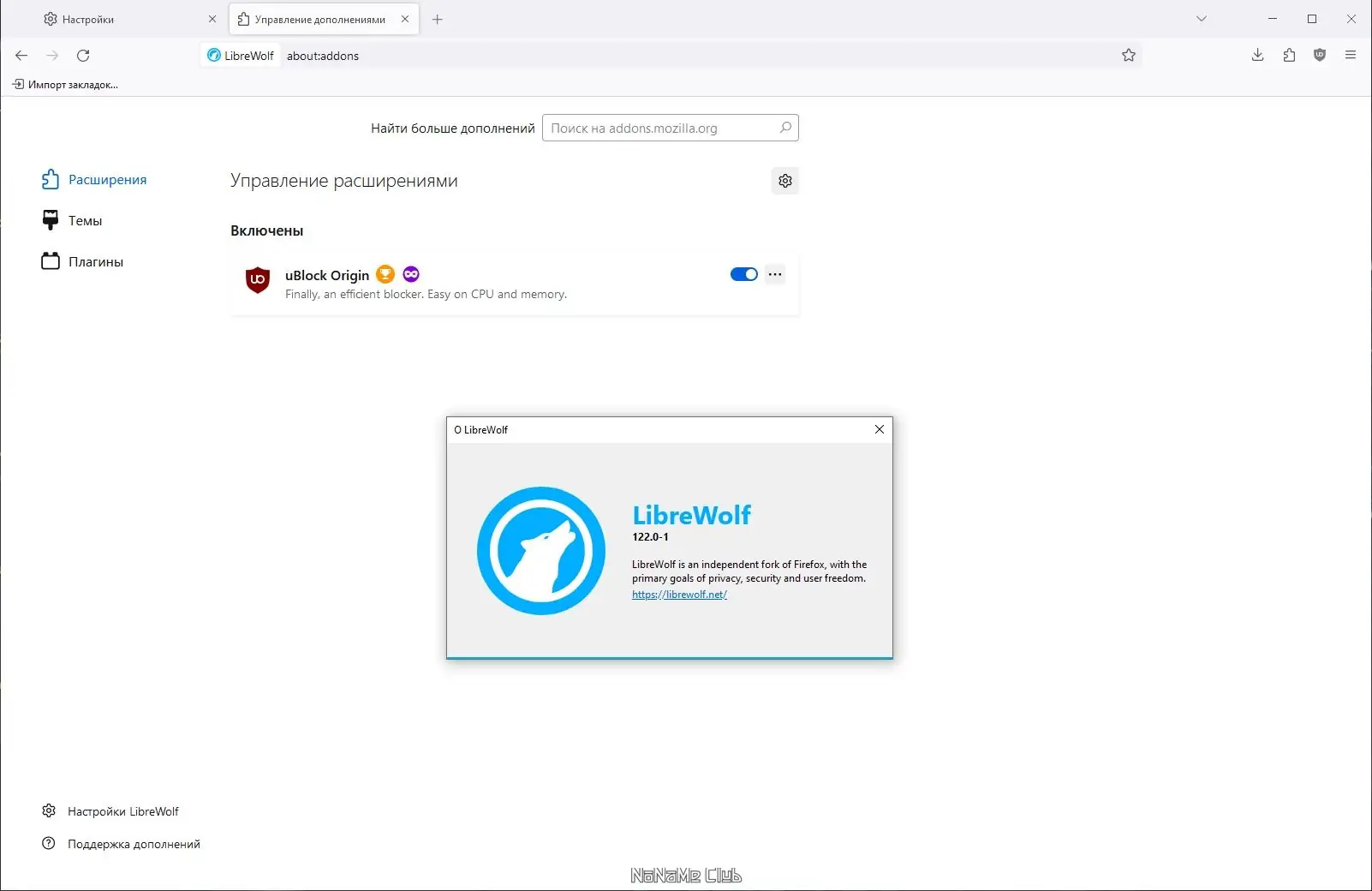Disable the uBlock Origin extension toggle
The width and height of the screenshot is (1372, 891).
click(744, 274)
